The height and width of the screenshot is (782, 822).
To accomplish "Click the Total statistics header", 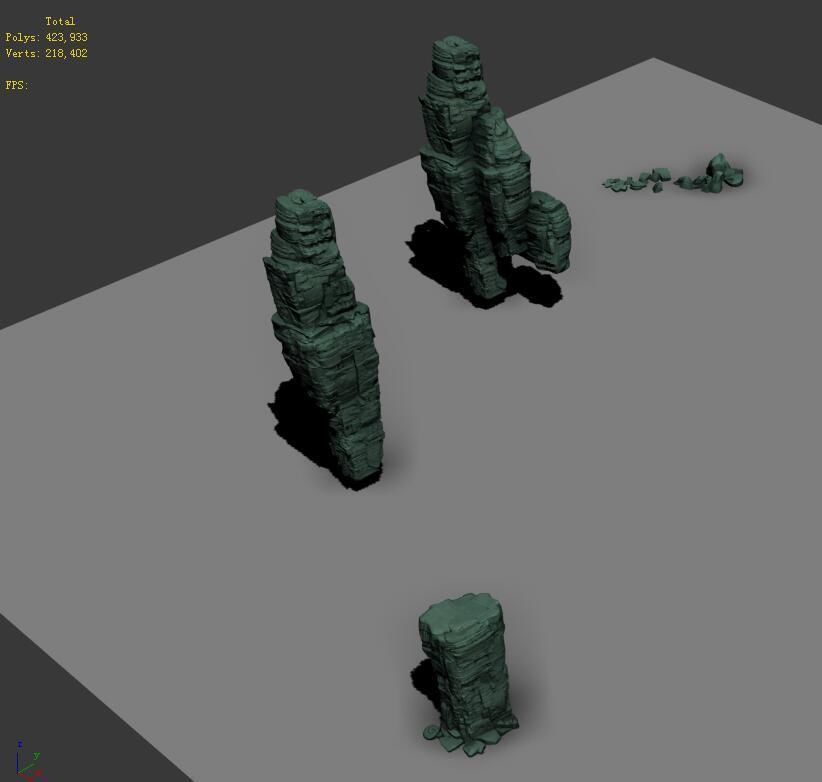I will coord(60,21).
